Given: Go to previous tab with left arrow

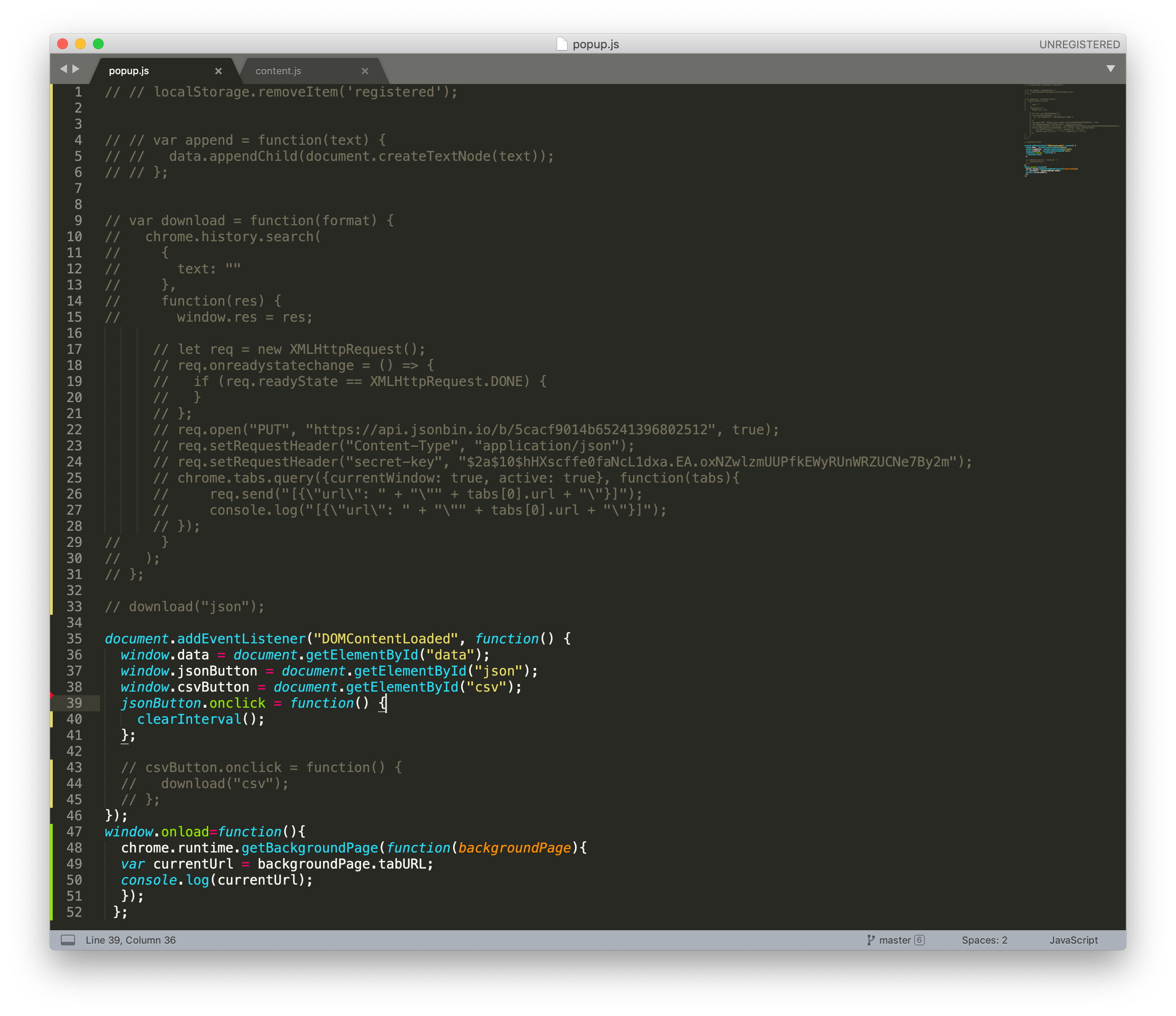Looking at the screenshot, I should (x=63, y=69).
